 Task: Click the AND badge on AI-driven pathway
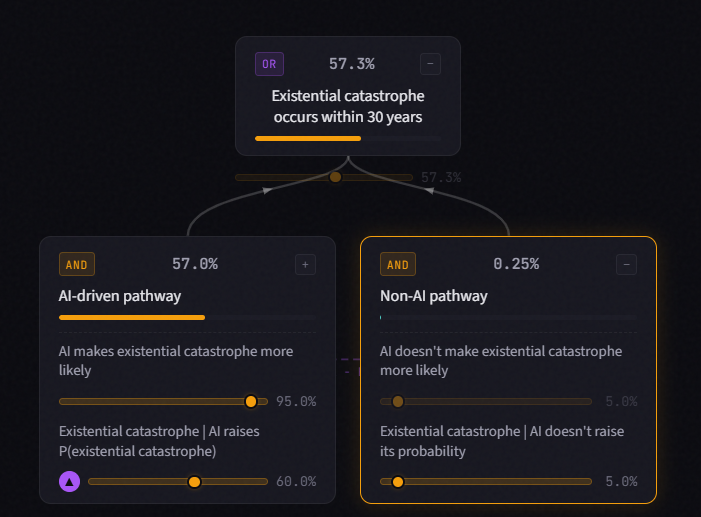(77, 264)
